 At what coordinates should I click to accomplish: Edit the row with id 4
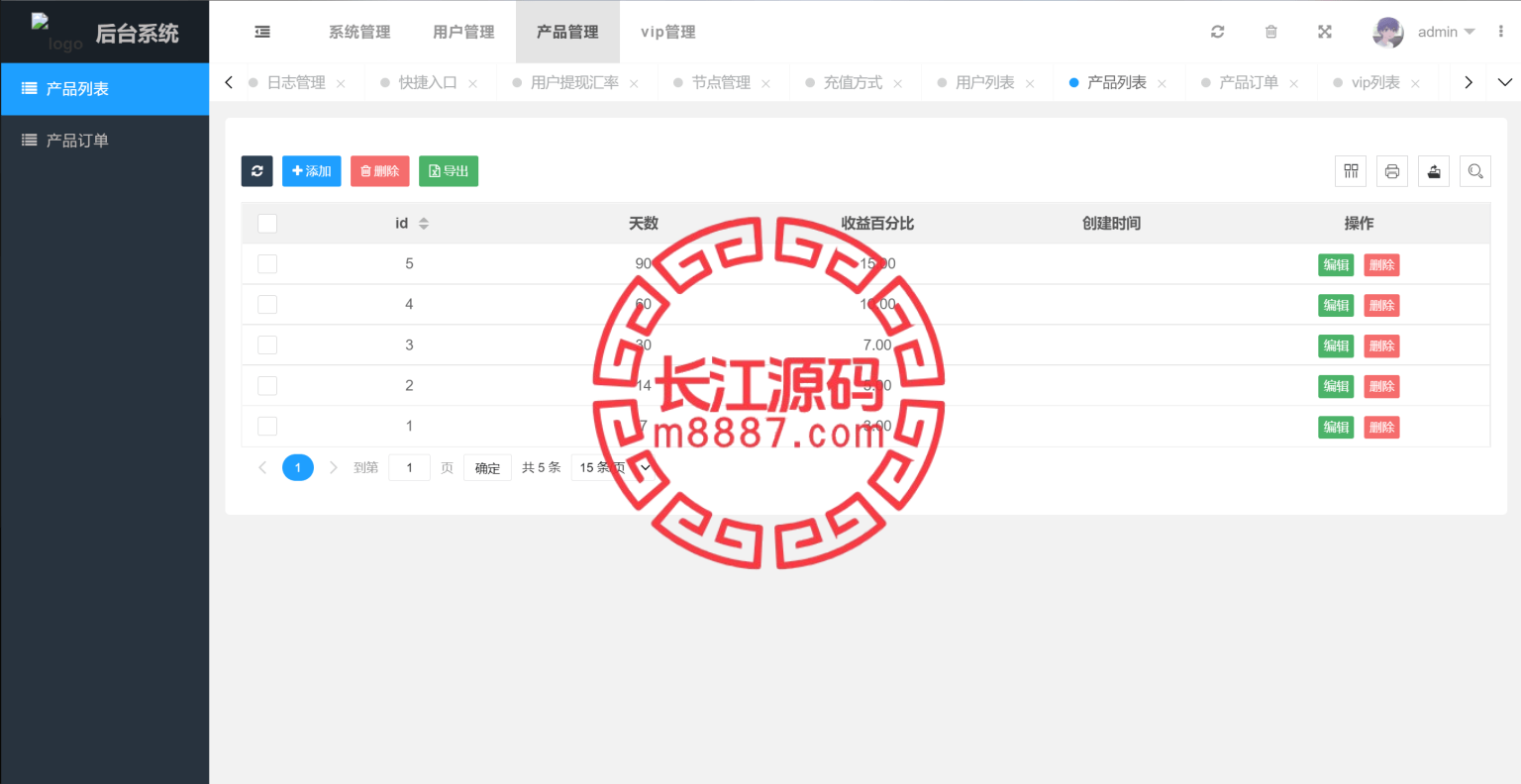point(1336,306)
